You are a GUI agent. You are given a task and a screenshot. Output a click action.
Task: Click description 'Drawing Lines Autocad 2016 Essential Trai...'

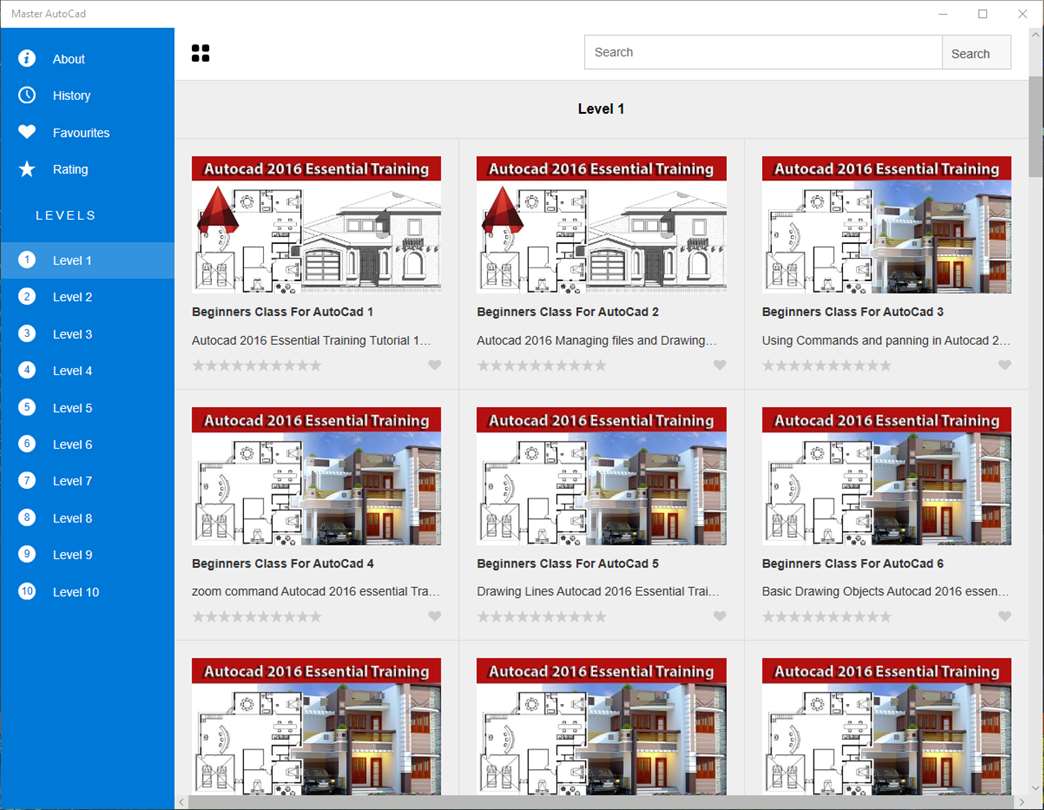click(598, 591)
